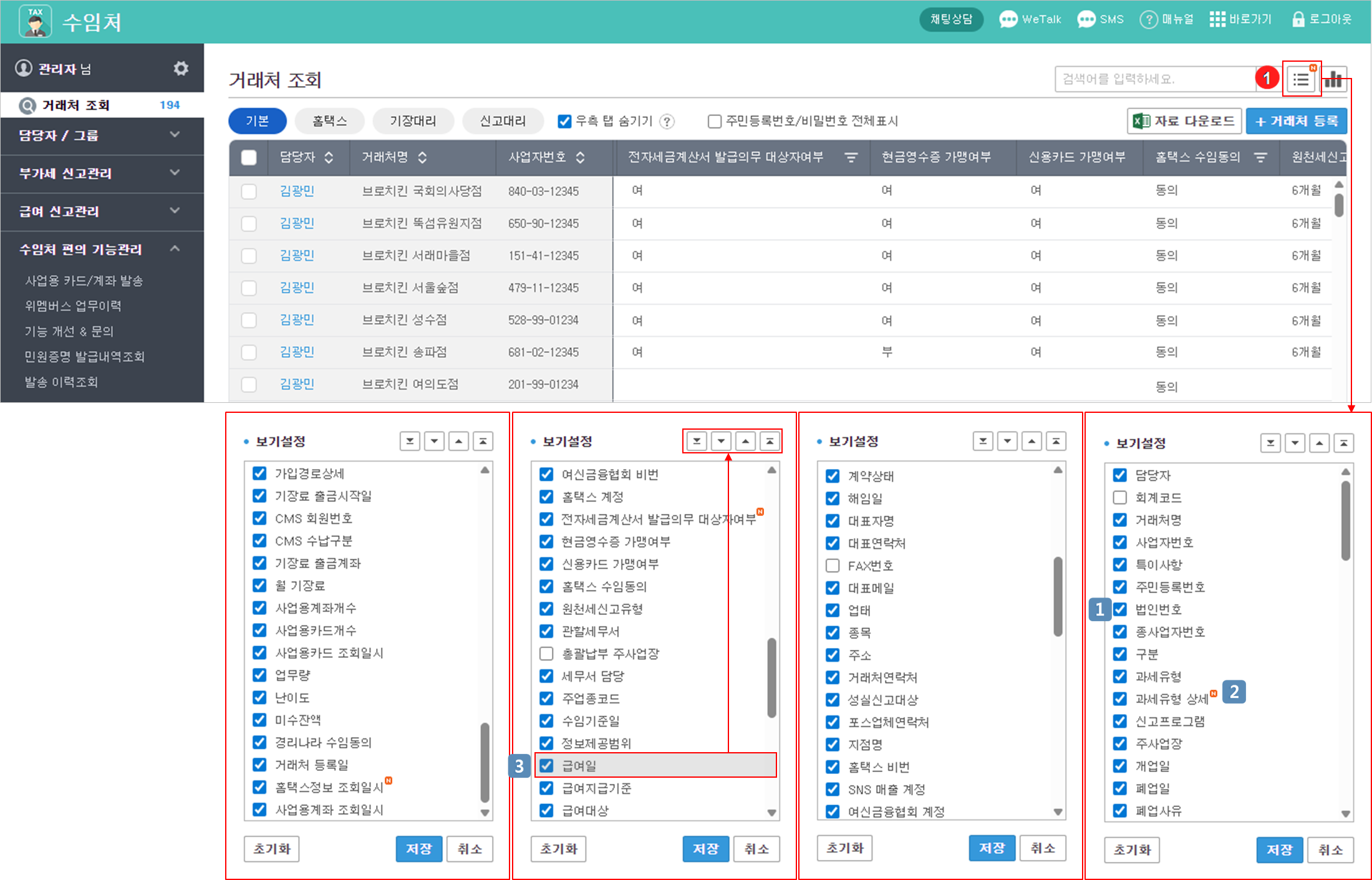Filter 홈택스 수임동의 column

point(1260,158)
